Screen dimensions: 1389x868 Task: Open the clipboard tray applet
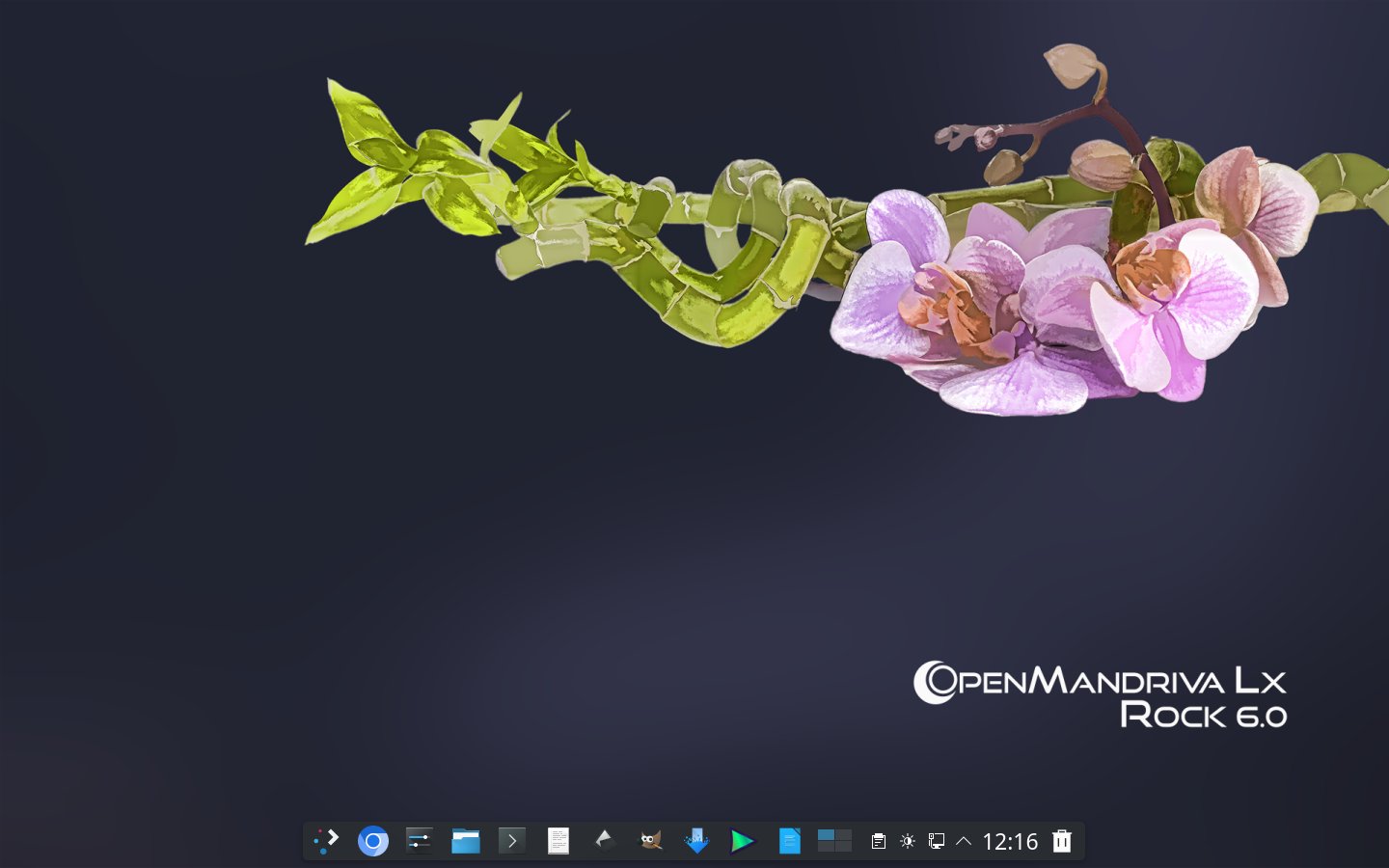tap(879, 841)
